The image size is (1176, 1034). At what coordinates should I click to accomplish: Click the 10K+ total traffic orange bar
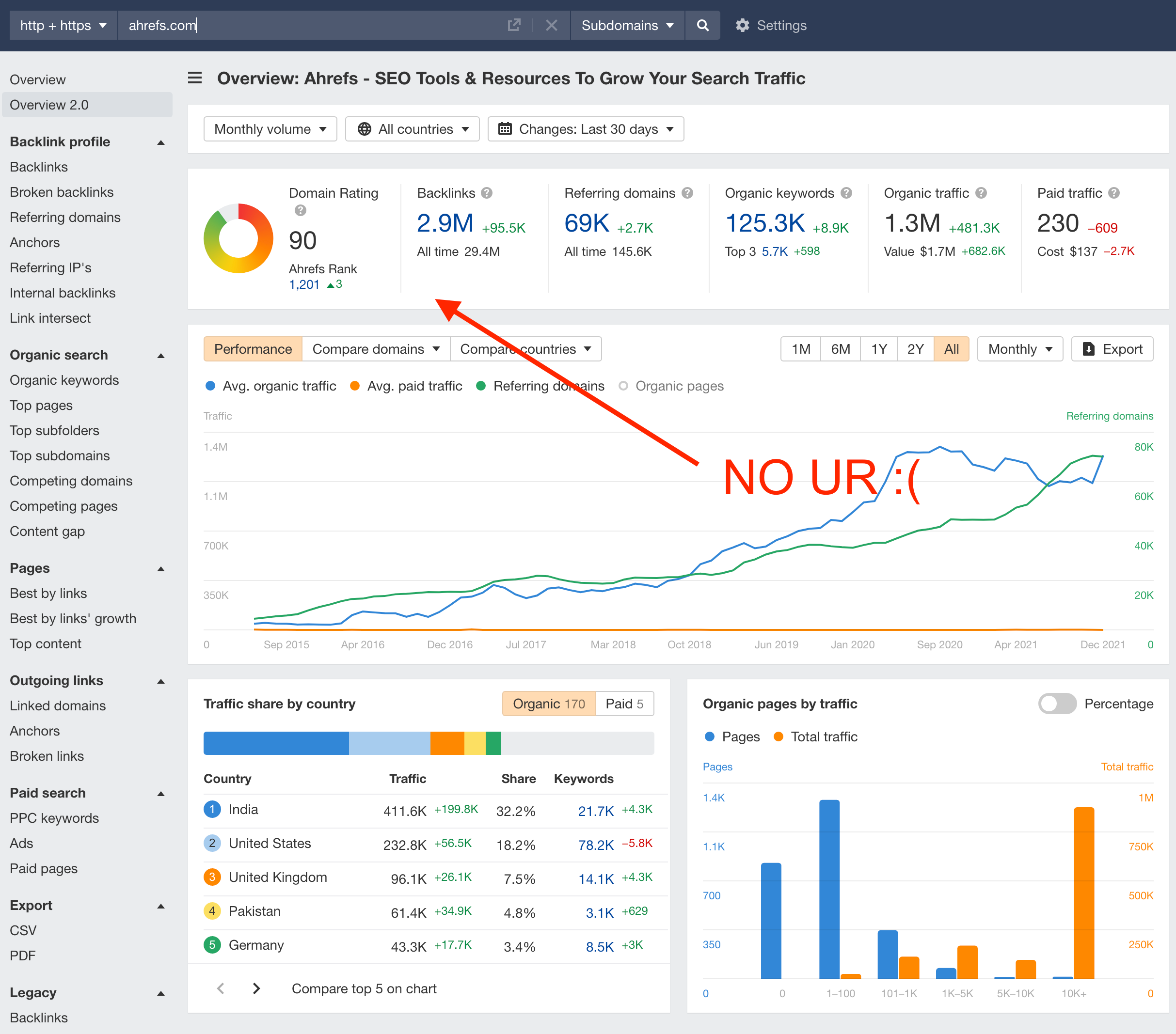pyautogui.click(x=1084, y=893)
